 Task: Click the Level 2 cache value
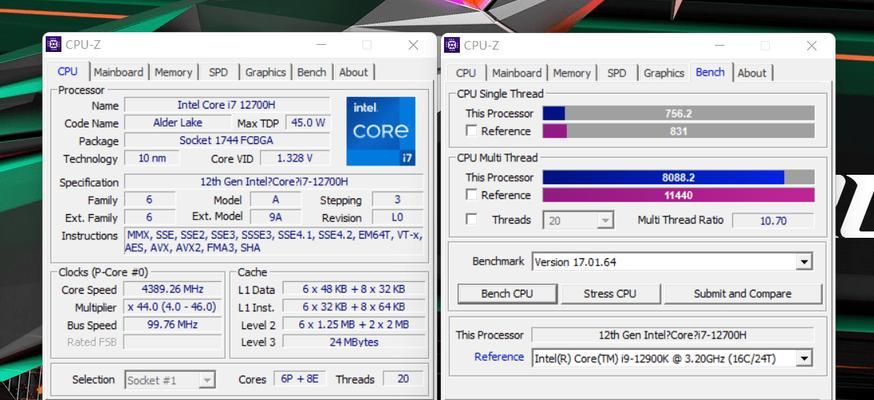click(x=354, y=324)
